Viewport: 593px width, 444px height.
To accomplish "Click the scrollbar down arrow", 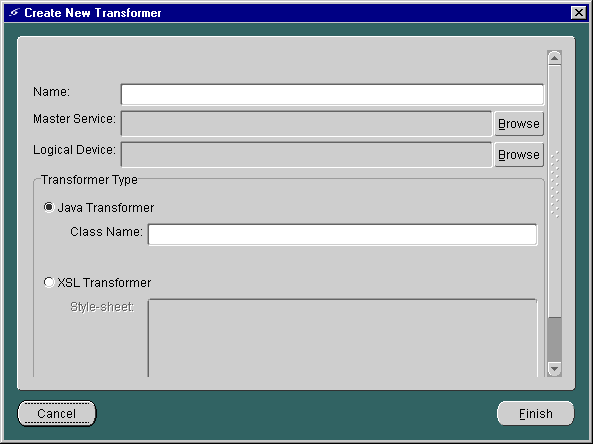I will click(554, 368).
